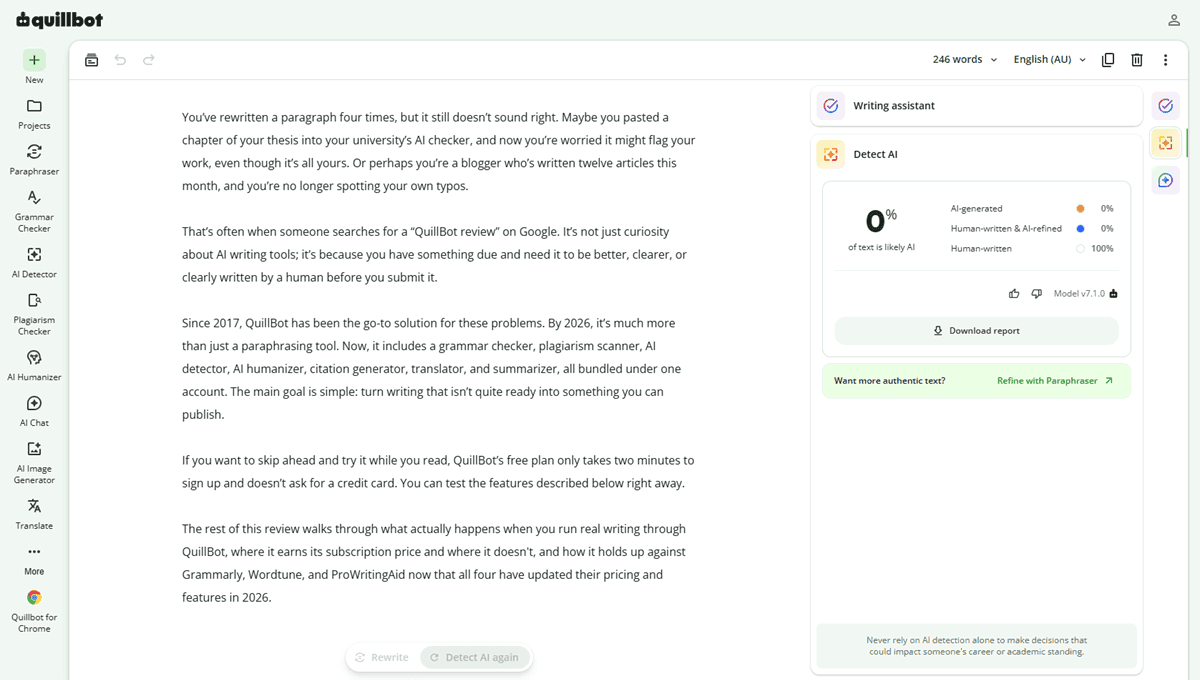Click 'Model v7.1.0' text

coord(1079,294)
